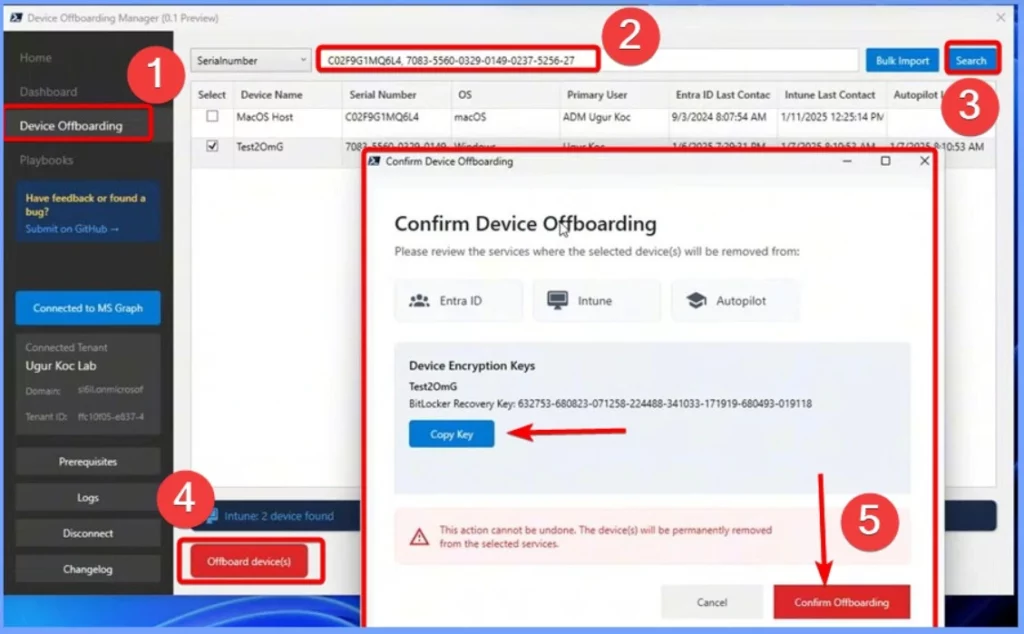Open the Home page in sidebar
Viewport: 1024px width, 634px height.
[x=35, y=57]
